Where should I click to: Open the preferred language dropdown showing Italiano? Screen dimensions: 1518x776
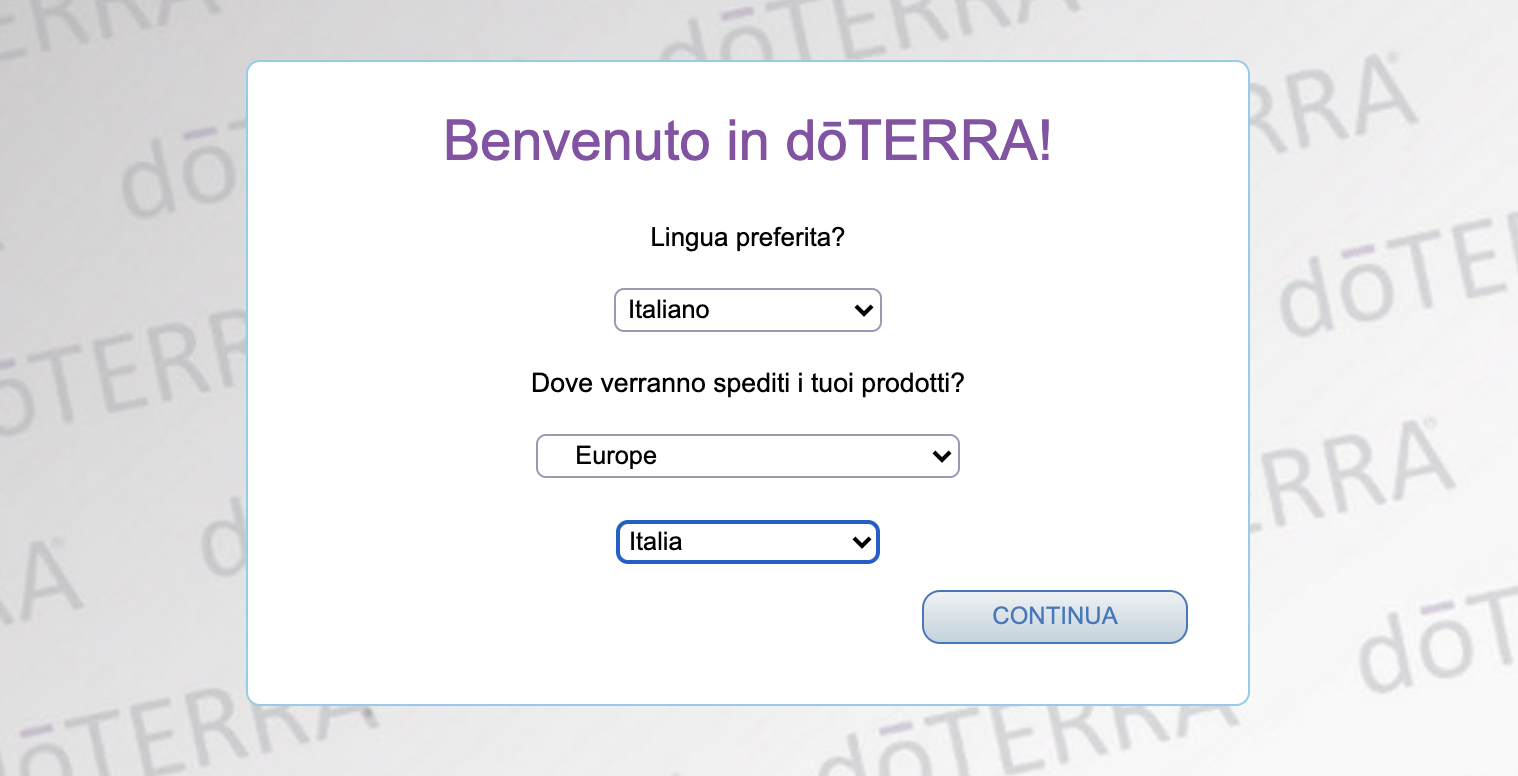pyautogui.click(x=748, y=310)
